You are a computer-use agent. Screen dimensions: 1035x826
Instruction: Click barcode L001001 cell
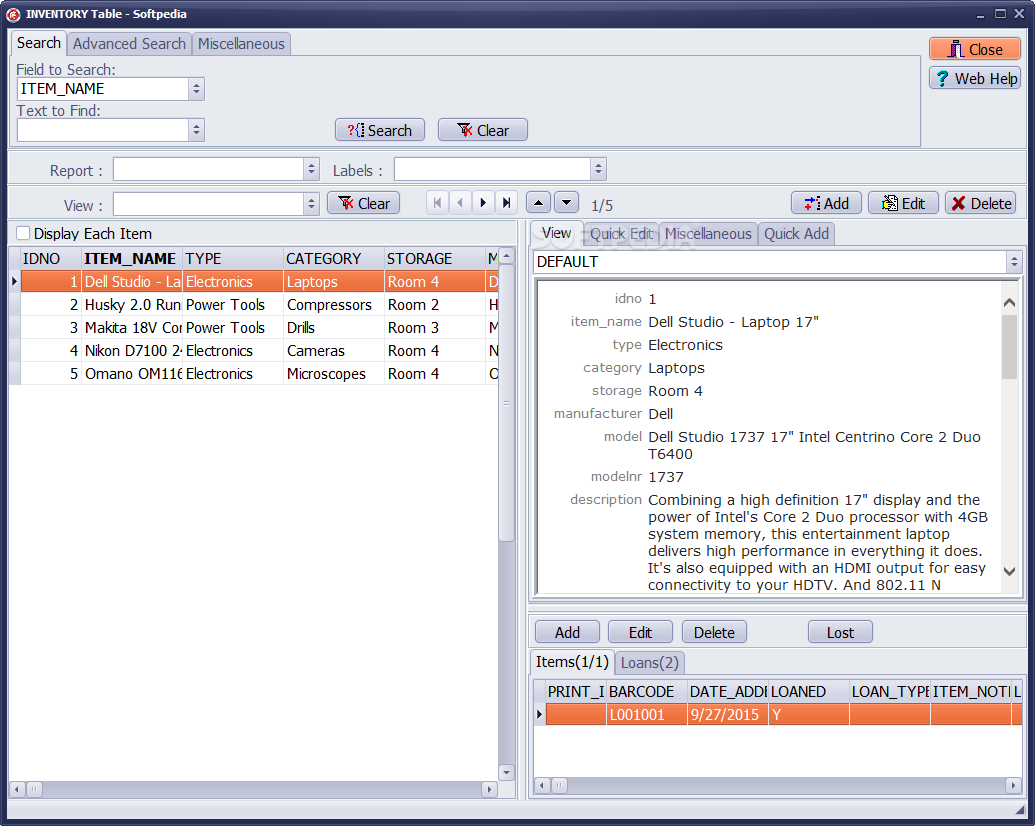point(647,714)
